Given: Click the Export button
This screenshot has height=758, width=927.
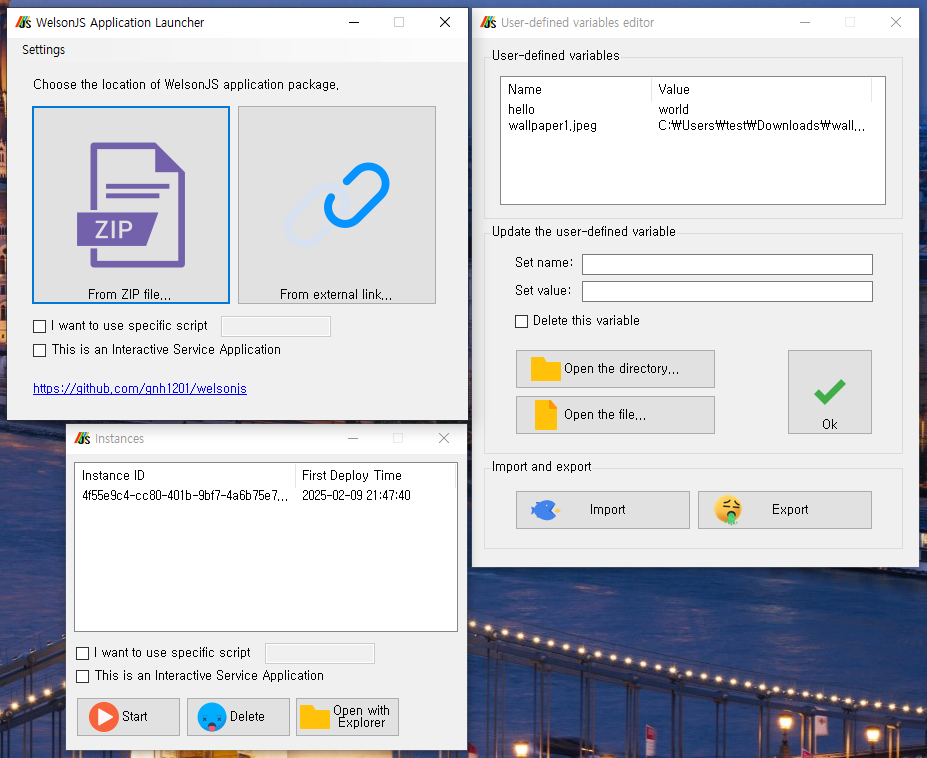Looking at the screenshot, I should click(x=784, y=510).
